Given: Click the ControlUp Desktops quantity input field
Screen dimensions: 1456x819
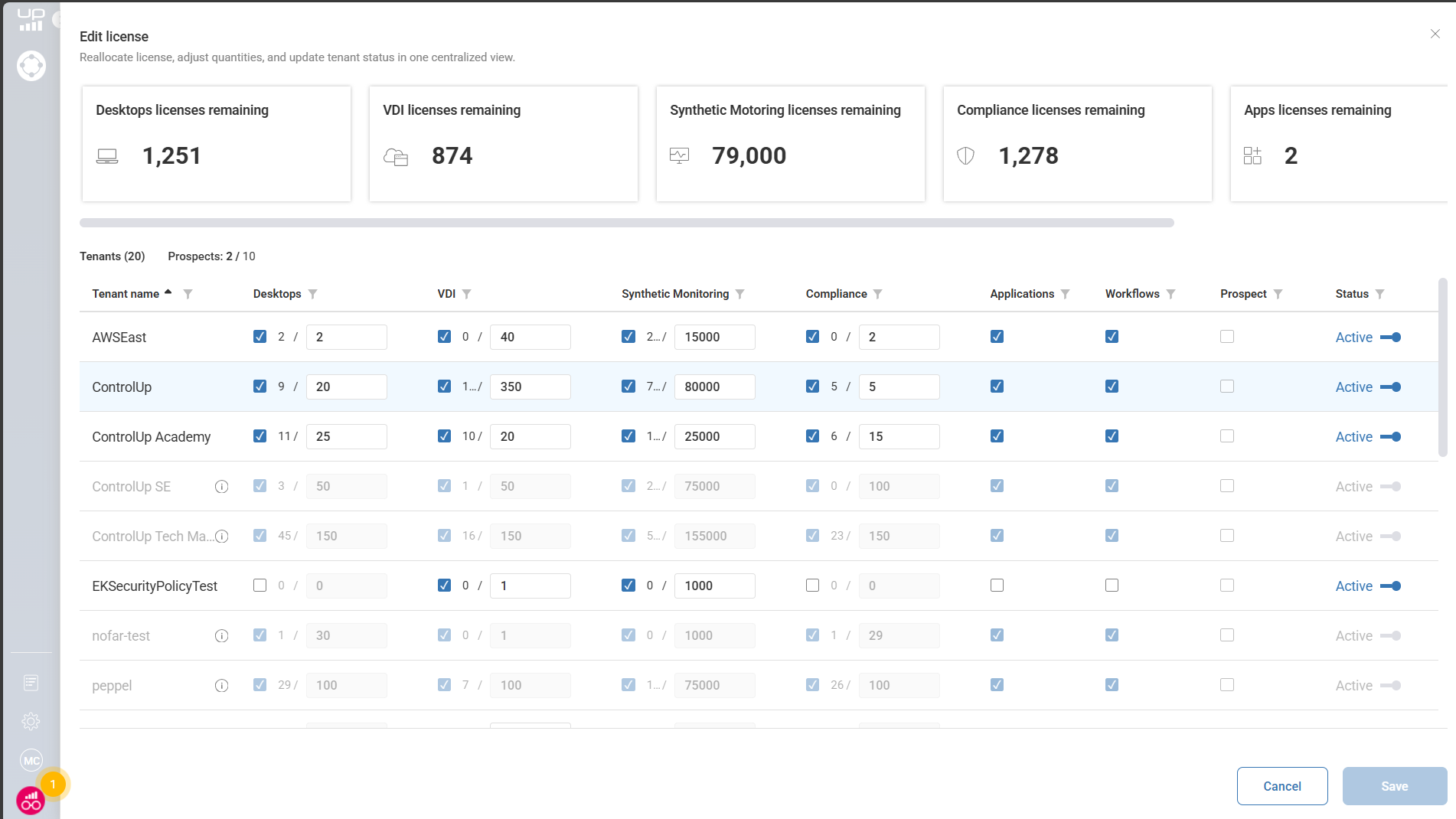Looking at the screenshot, I should [346, 387].
